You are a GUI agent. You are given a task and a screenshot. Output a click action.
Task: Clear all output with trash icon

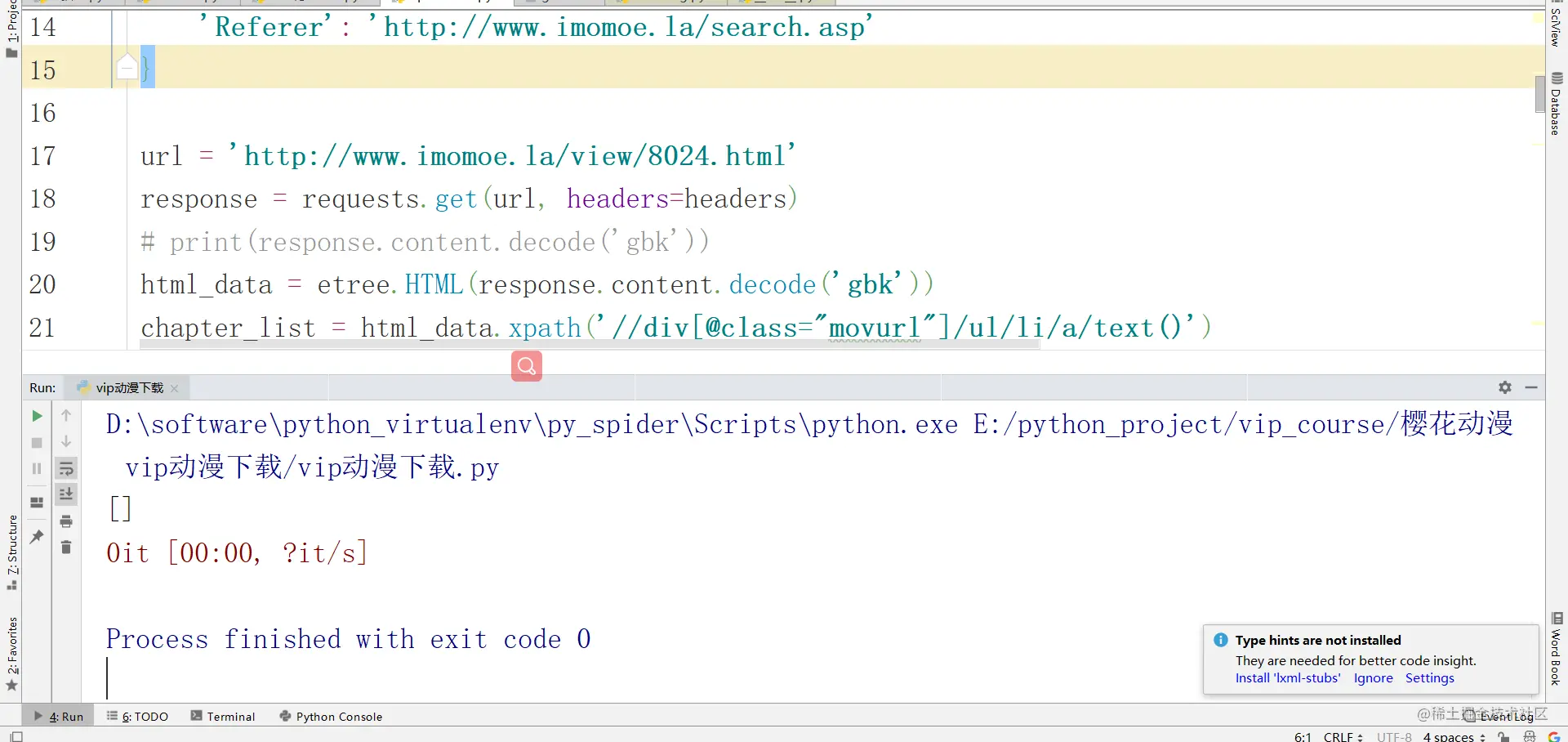[66, 547]
